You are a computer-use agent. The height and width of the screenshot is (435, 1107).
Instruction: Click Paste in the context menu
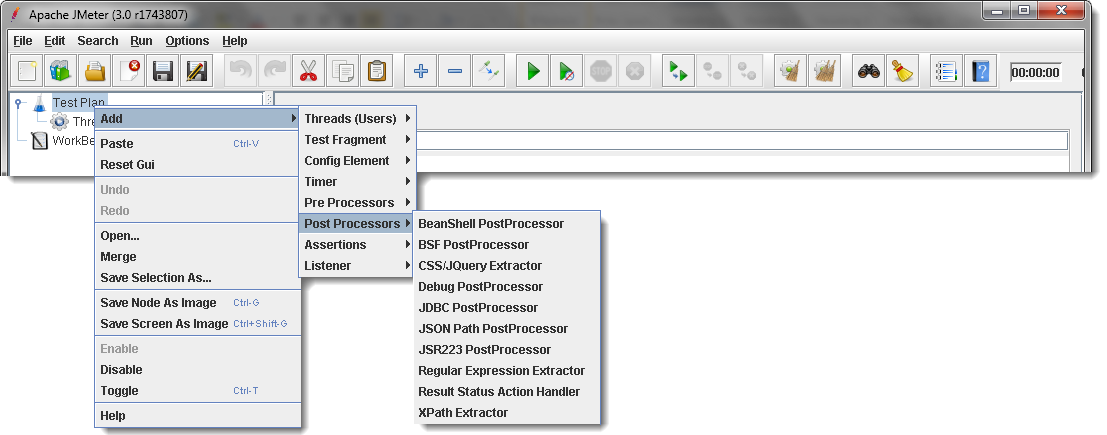pyautogui.click(x=198, y=144)
